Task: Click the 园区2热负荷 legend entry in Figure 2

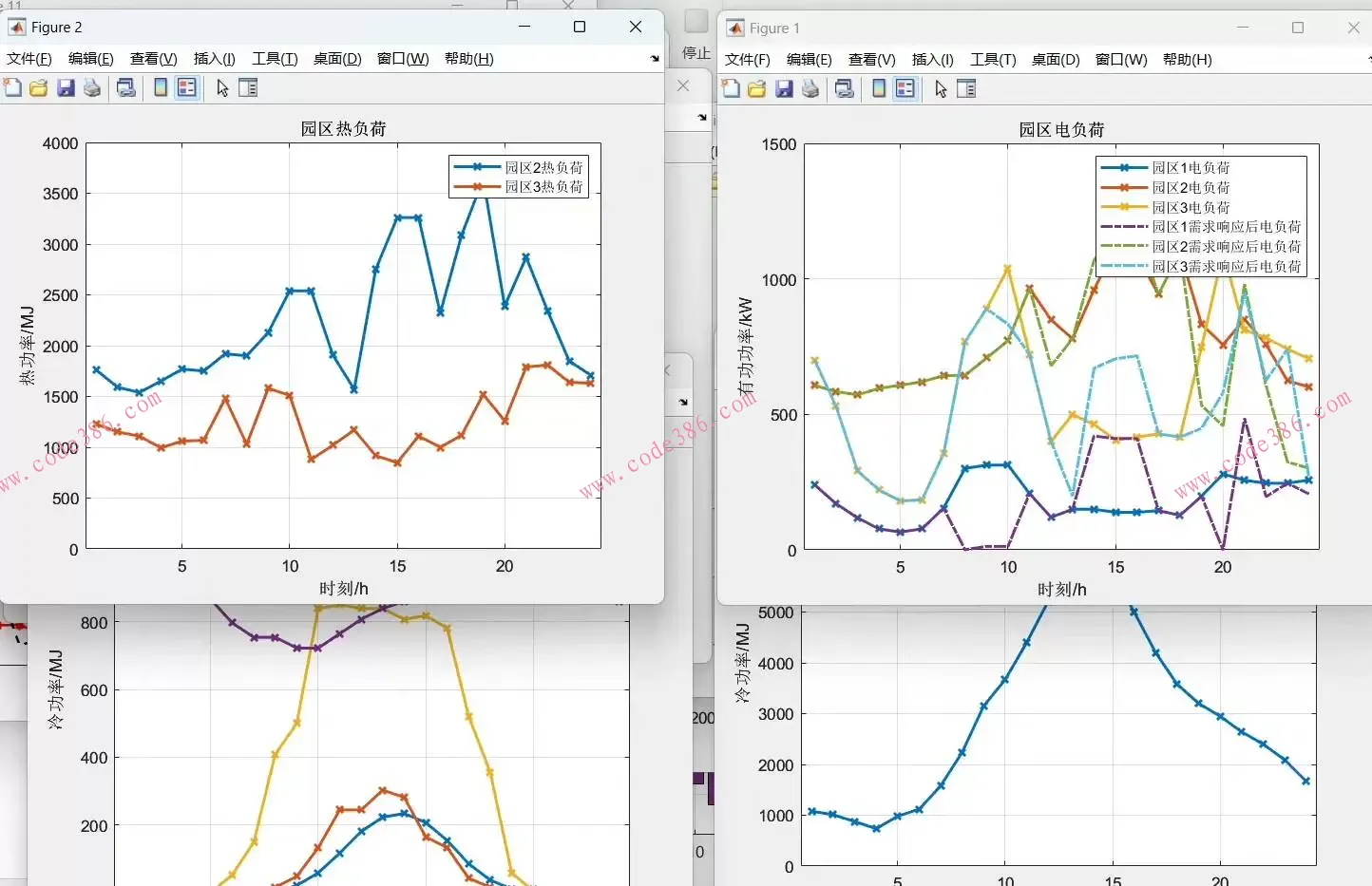Action: pyautogui.click(x=543, y=167)
